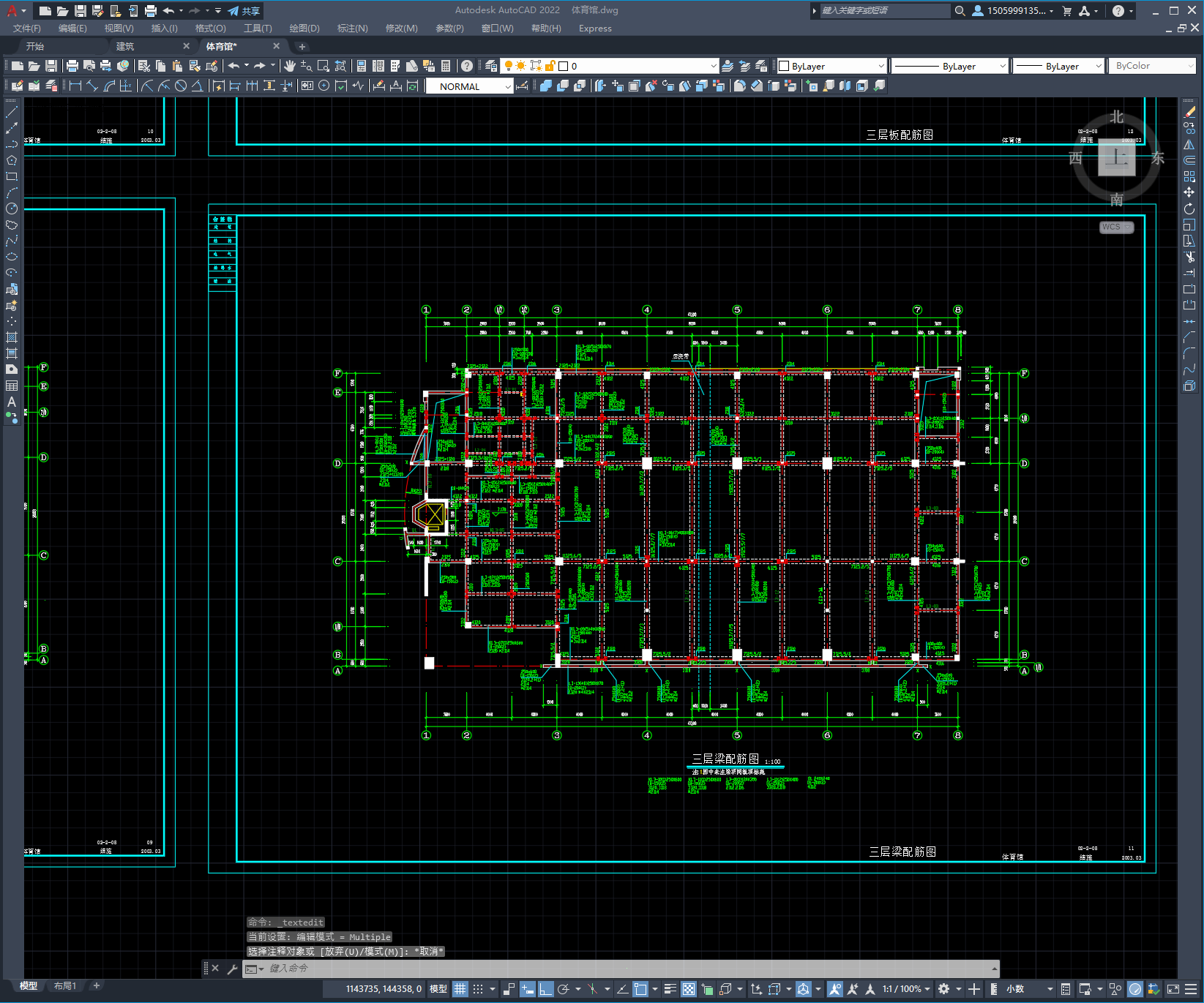Open the ByLayer linetype control dropdown
Image resolution: width=1204 pixels, height=1003 pixels.
point(950,66)
